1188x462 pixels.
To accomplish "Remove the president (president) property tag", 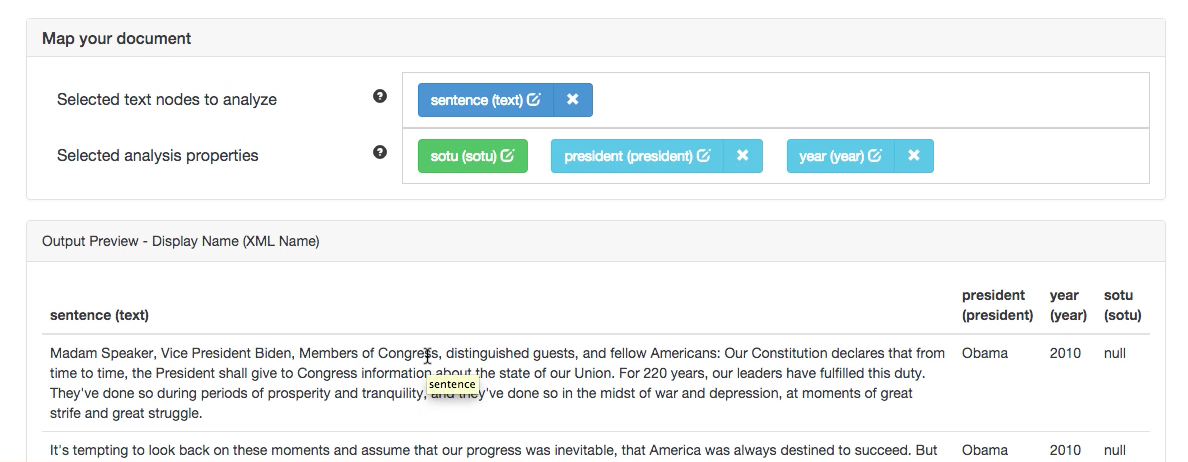I will 742,156.
